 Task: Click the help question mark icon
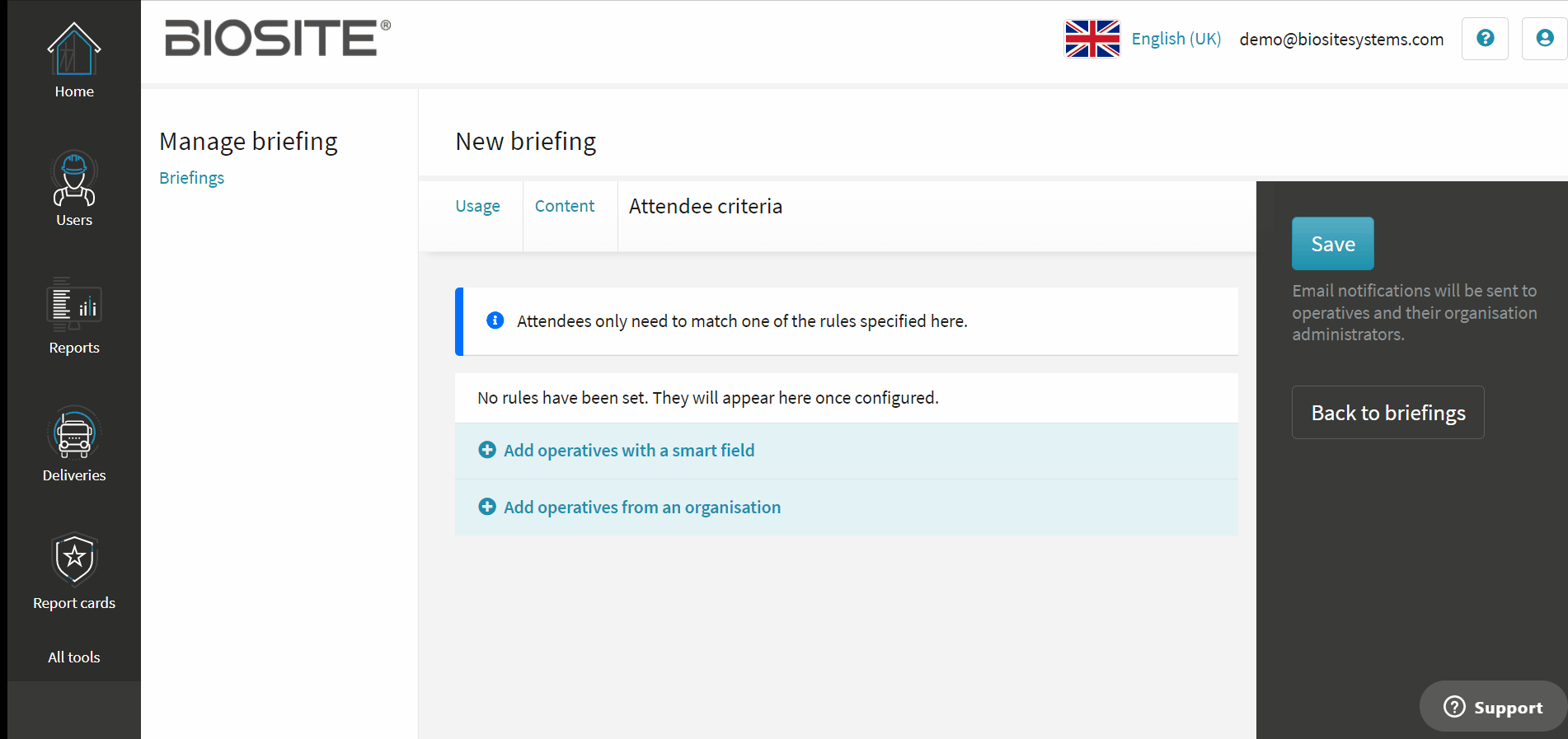coord(1485,39)
